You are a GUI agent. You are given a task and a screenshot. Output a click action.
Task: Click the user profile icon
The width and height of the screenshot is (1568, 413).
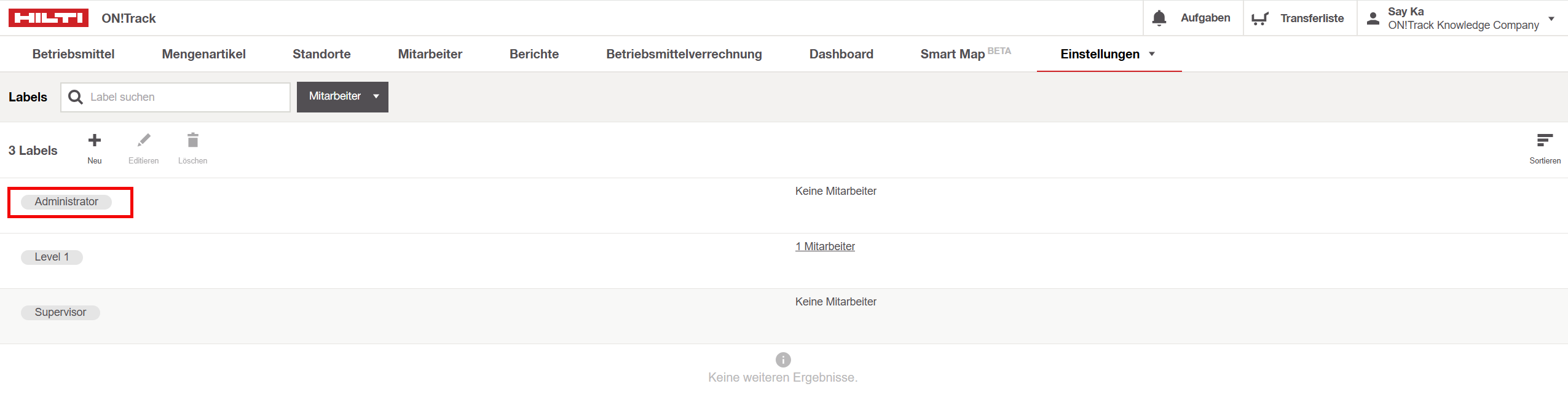click(1373, 18)
